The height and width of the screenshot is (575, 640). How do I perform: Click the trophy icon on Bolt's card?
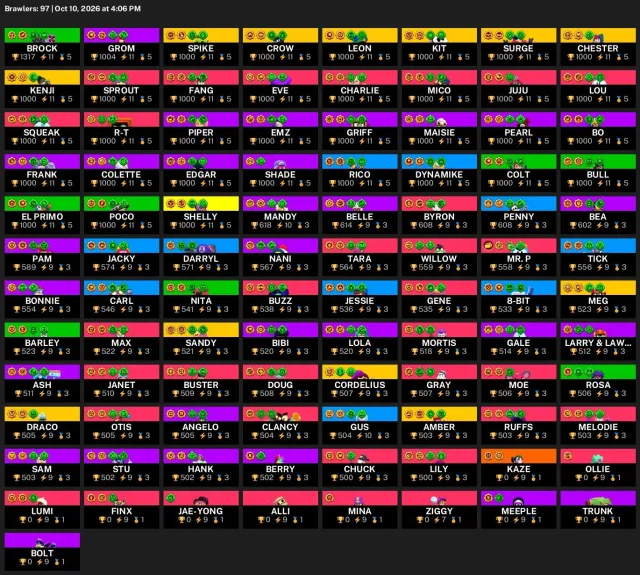pyautogui.click(x=23, y=562)
